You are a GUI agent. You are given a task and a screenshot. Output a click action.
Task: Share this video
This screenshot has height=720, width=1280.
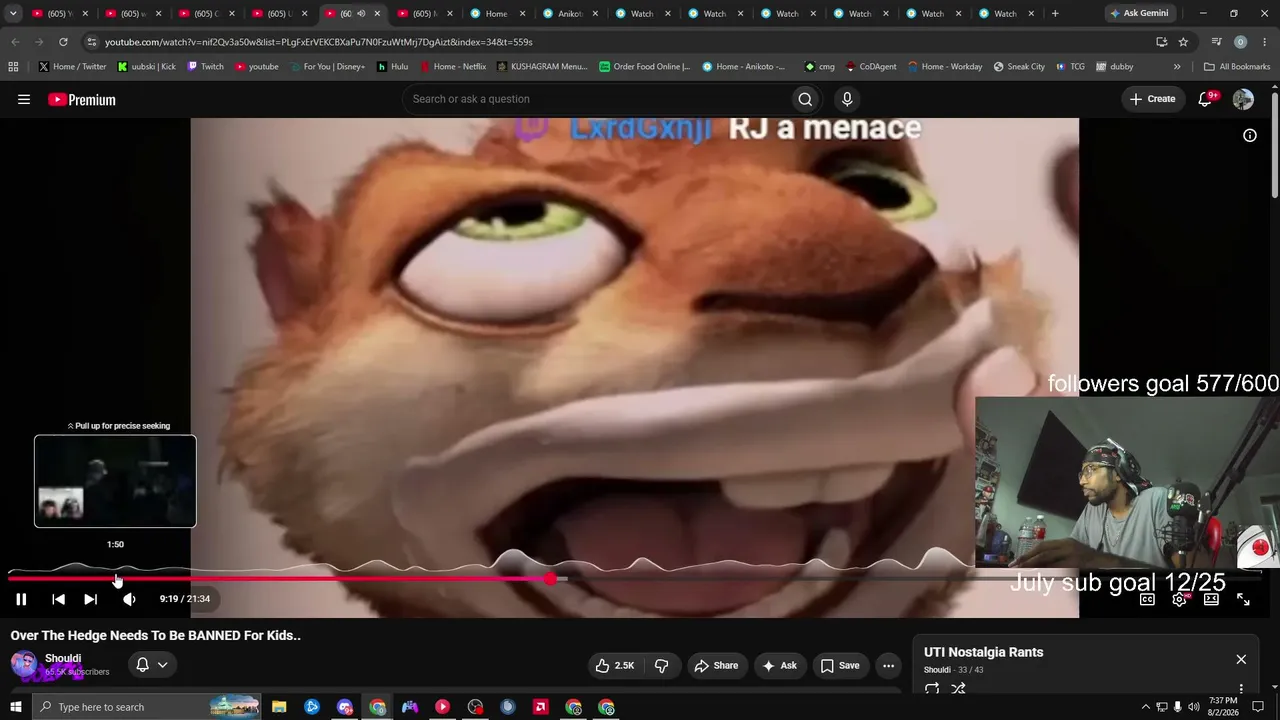[716, 665]
